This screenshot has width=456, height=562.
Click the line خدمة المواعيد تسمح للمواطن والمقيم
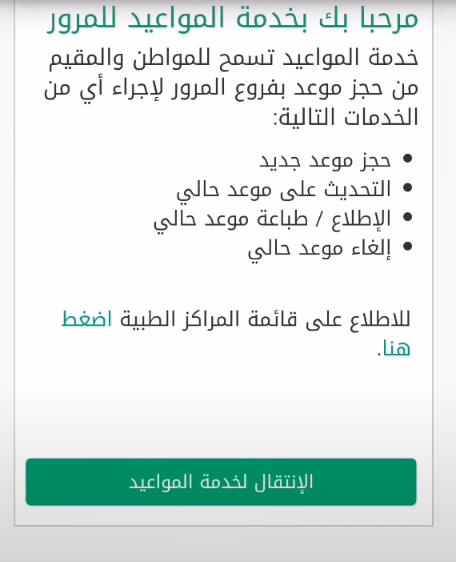point(233,58)
